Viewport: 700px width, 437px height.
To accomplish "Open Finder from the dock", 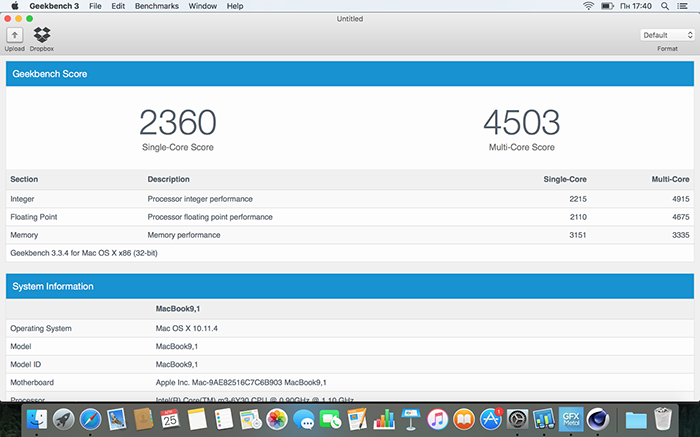I will (38, 419).
